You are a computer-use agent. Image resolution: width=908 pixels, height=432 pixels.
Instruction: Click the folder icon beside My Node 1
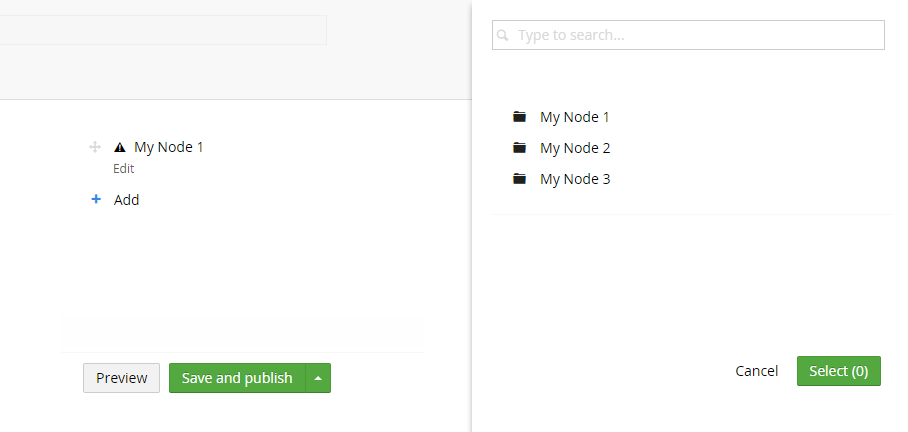pyautogui.click(x=519, y=116)
